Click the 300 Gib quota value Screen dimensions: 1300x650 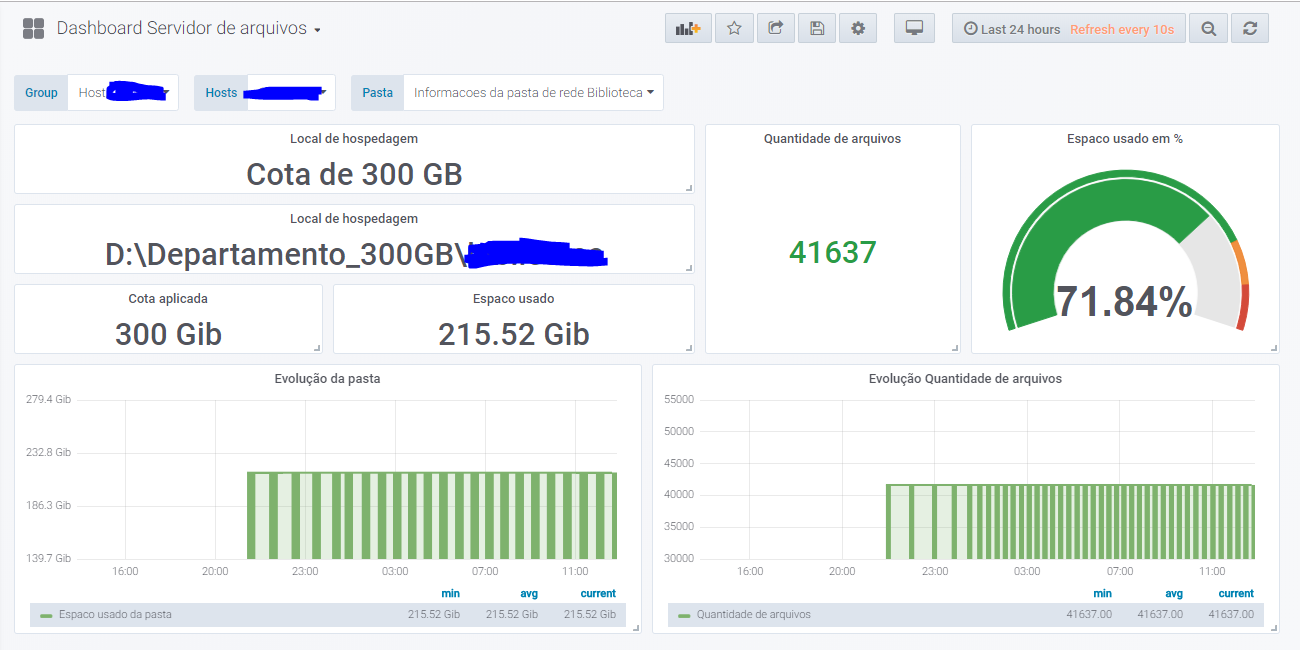click(x=168, y=334)
